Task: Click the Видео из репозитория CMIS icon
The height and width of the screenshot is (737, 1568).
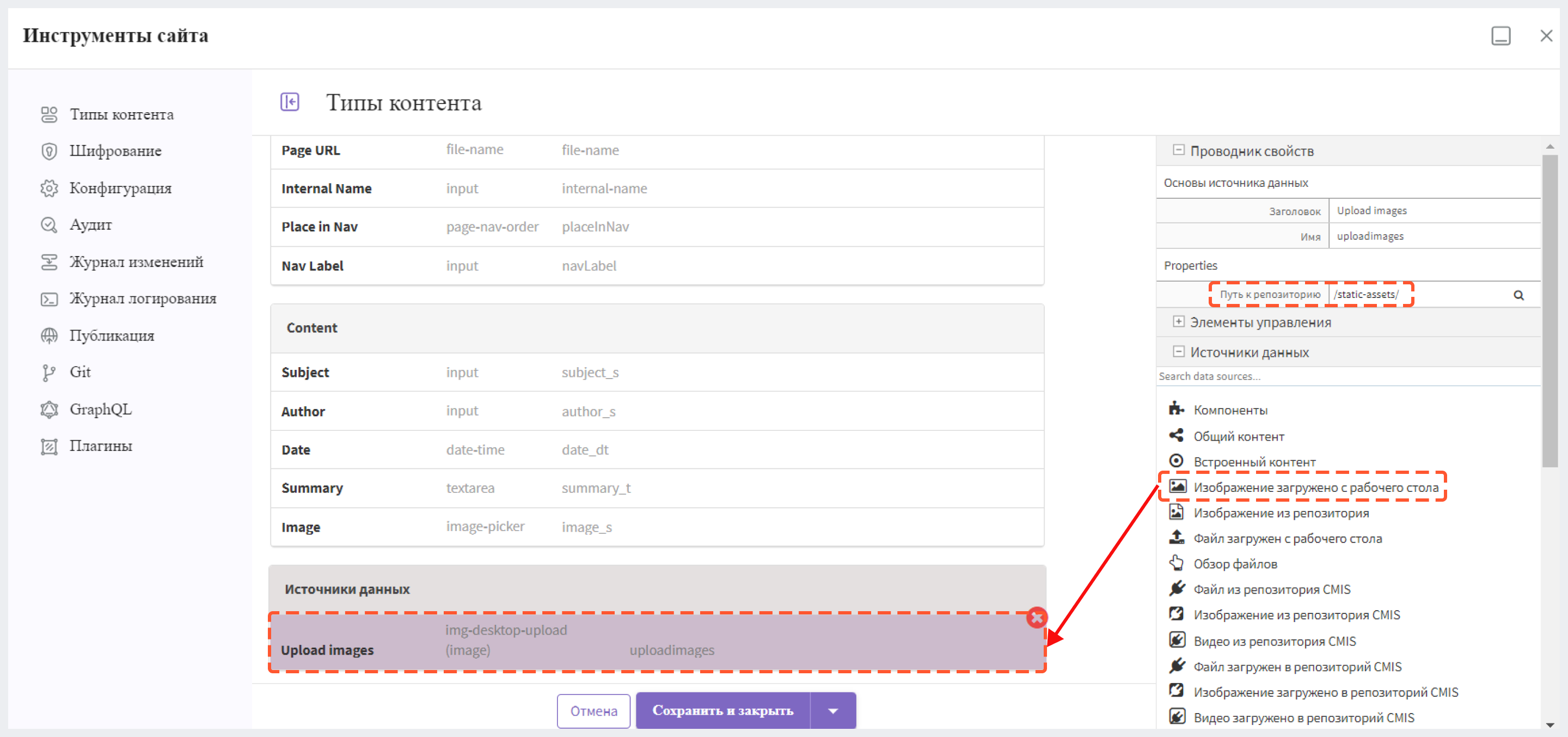Action: click(1177, 640)
